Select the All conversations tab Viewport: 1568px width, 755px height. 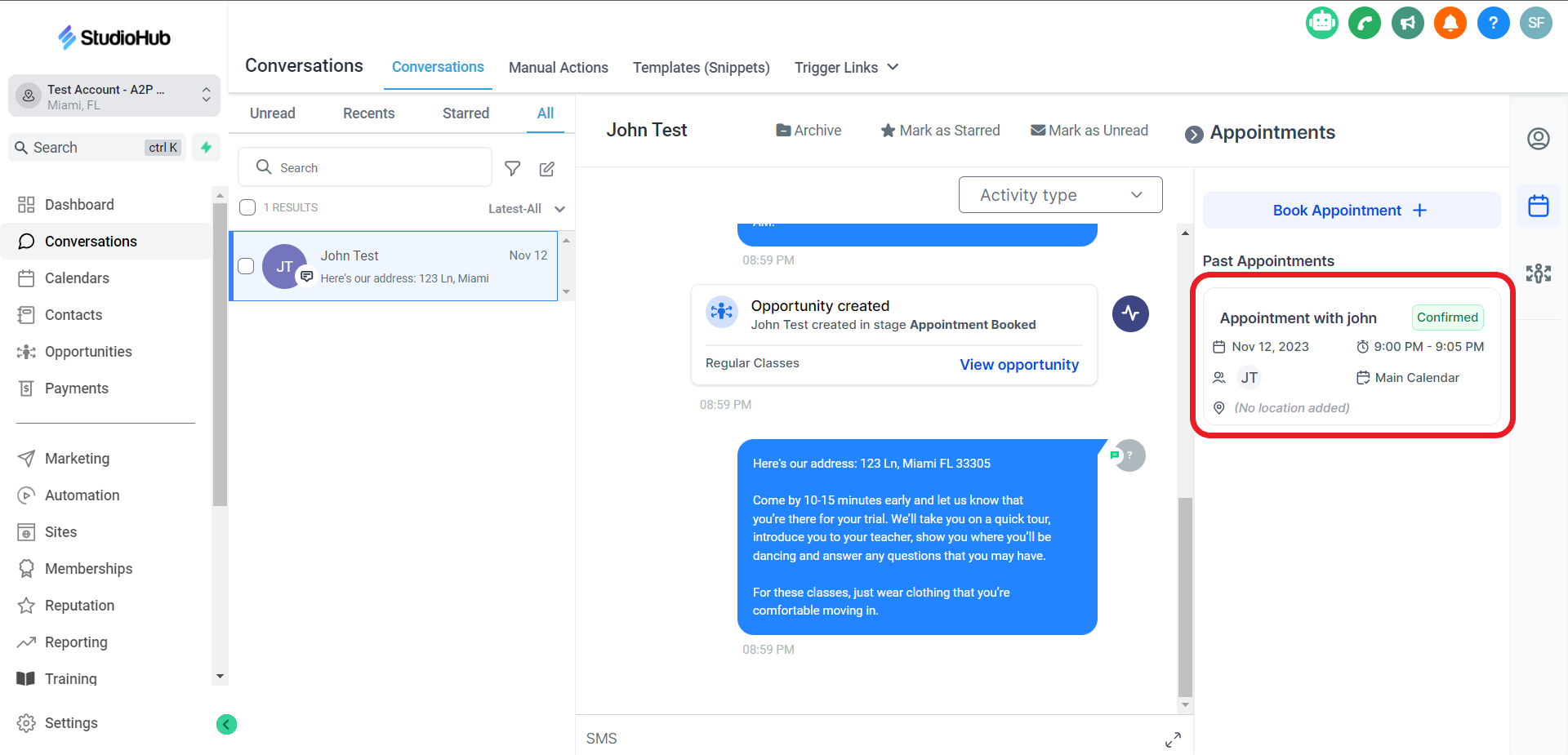point(546,113)
